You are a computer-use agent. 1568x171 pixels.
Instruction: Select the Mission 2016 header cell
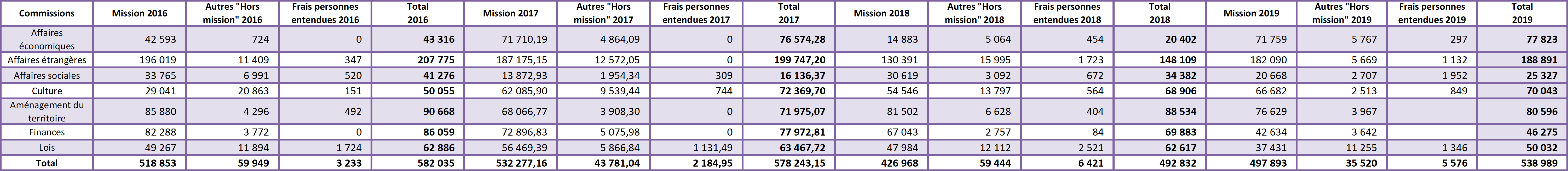(139, 13)
